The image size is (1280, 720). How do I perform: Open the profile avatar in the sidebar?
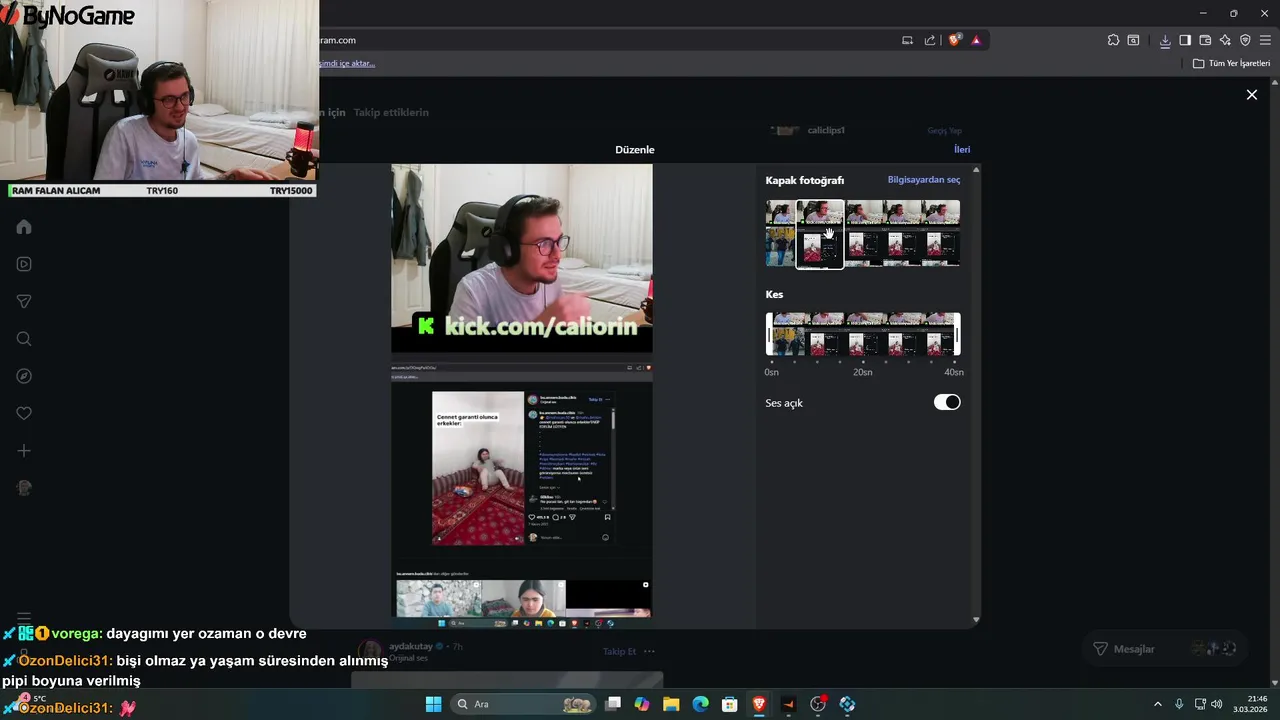(x=24, y=488)
